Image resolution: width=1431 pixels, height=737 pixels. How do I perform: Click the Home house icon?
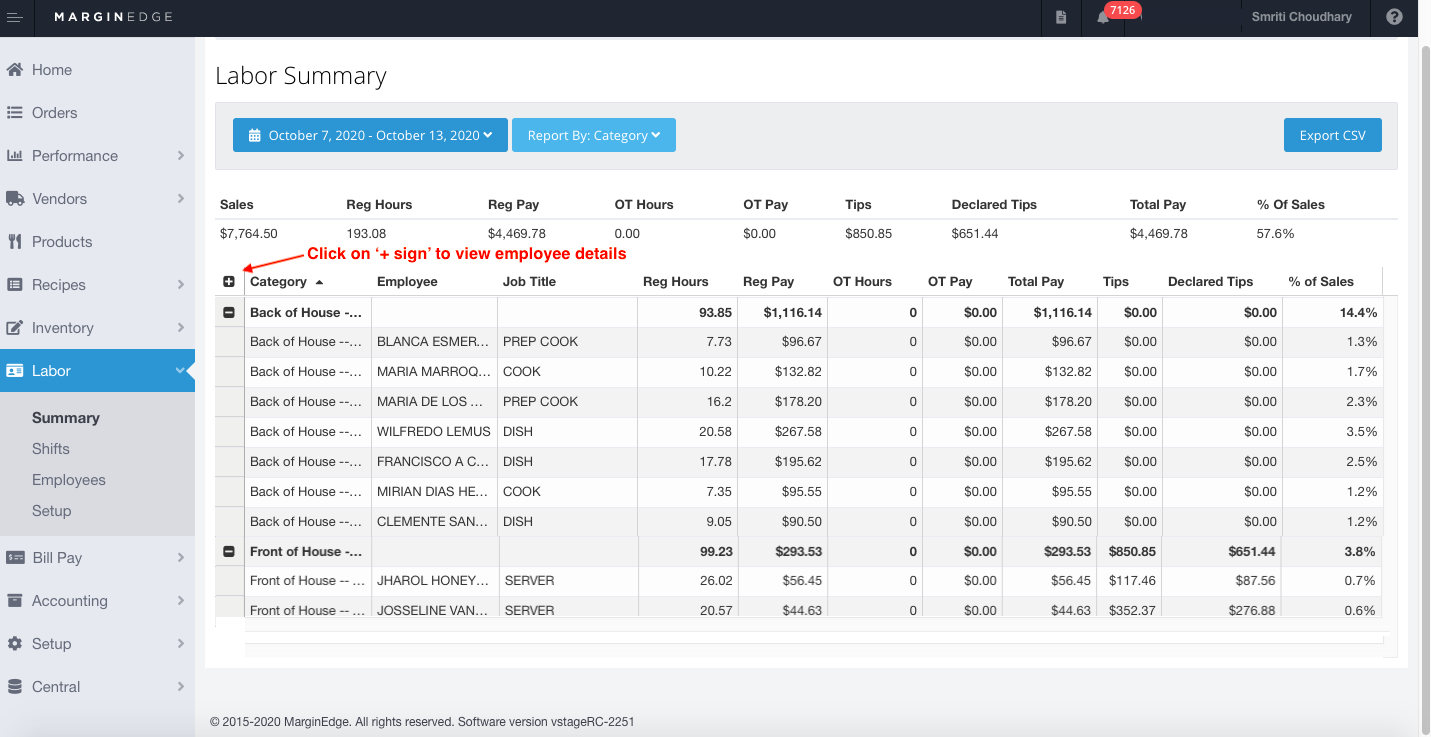(15, 70)
